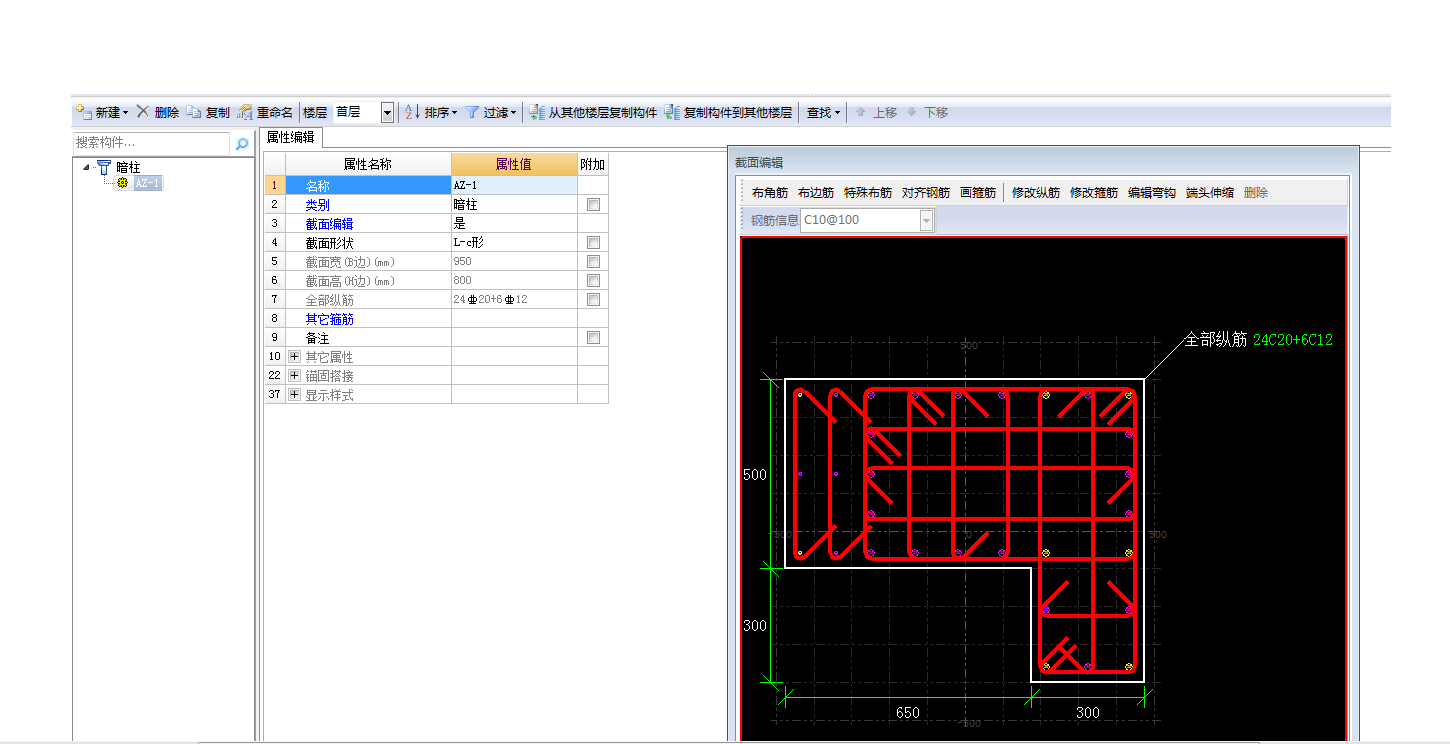This screenshot has width=1450, height=744.
Task: Toggle the 备注 row 附加 checkbox
Action: pos(593,338)
